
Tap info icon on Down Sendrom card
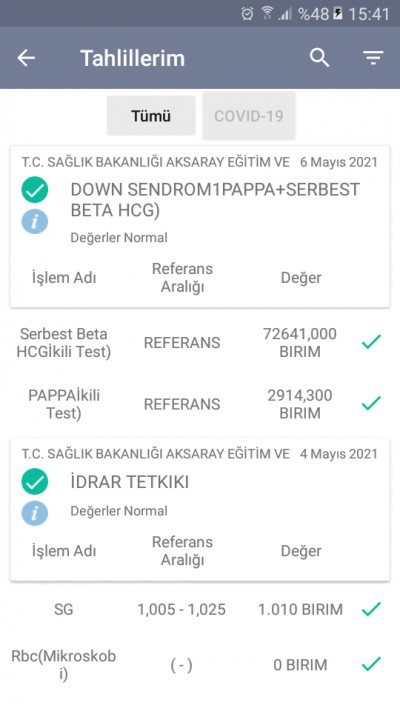coord(34,221)
